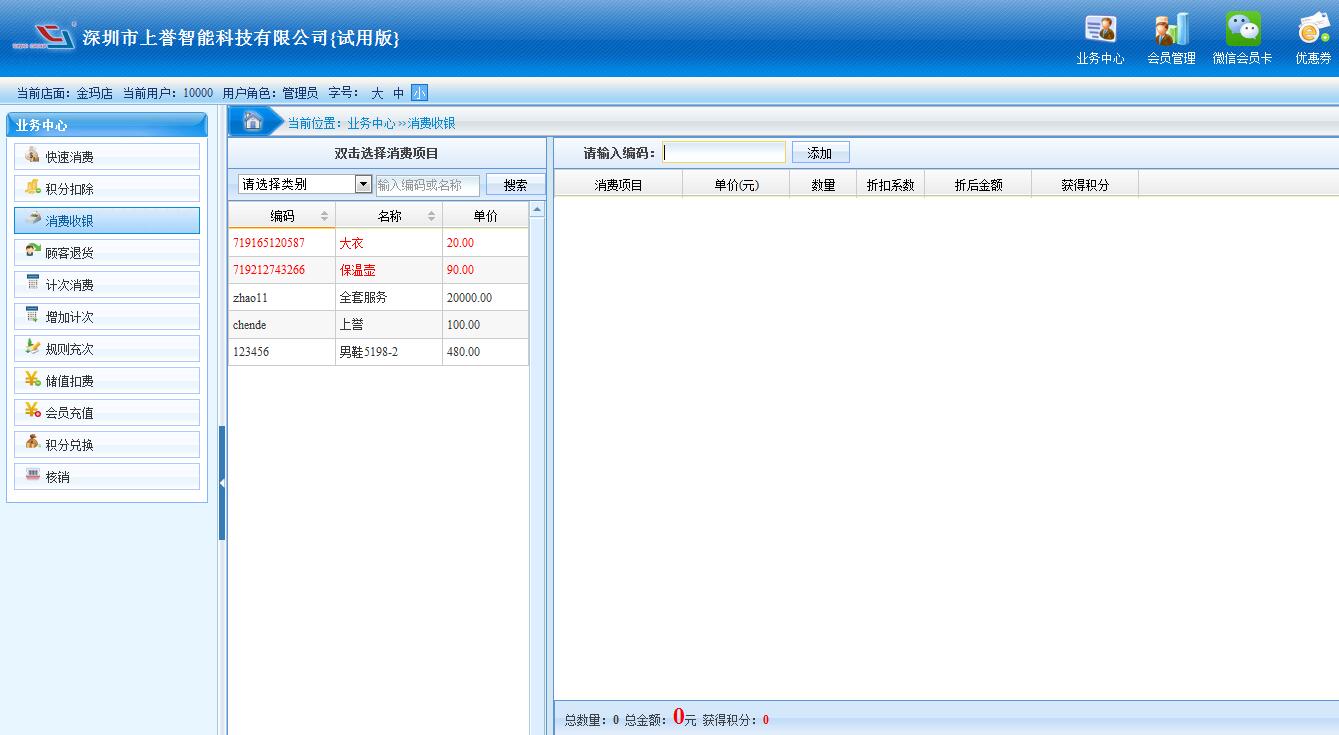This screenshot has width=1339, height=735.
Task: Open 积分兑换 points exchange item
Action: 107,445
